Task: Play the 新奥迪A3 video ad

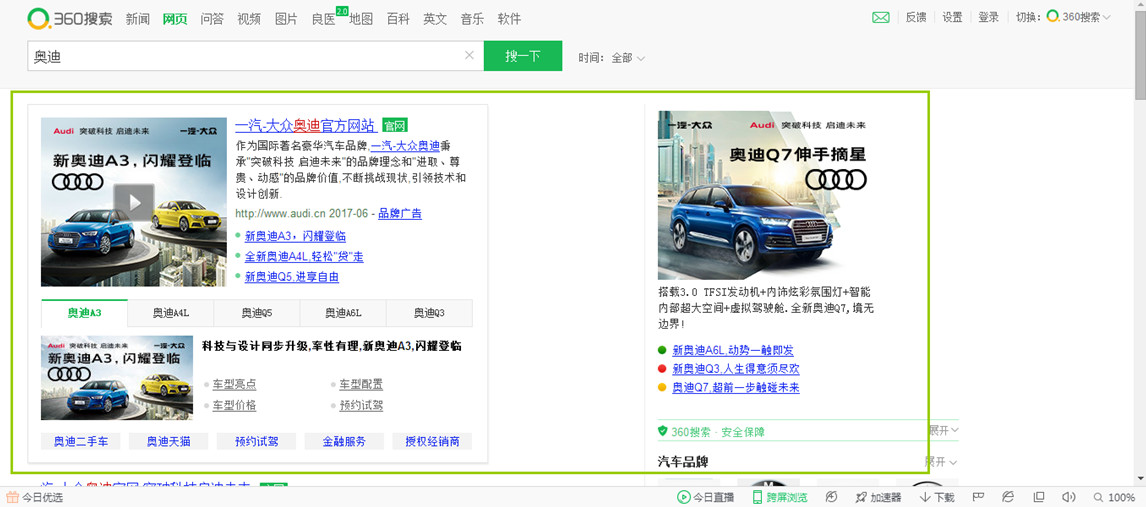Action: tap(134, 202)
